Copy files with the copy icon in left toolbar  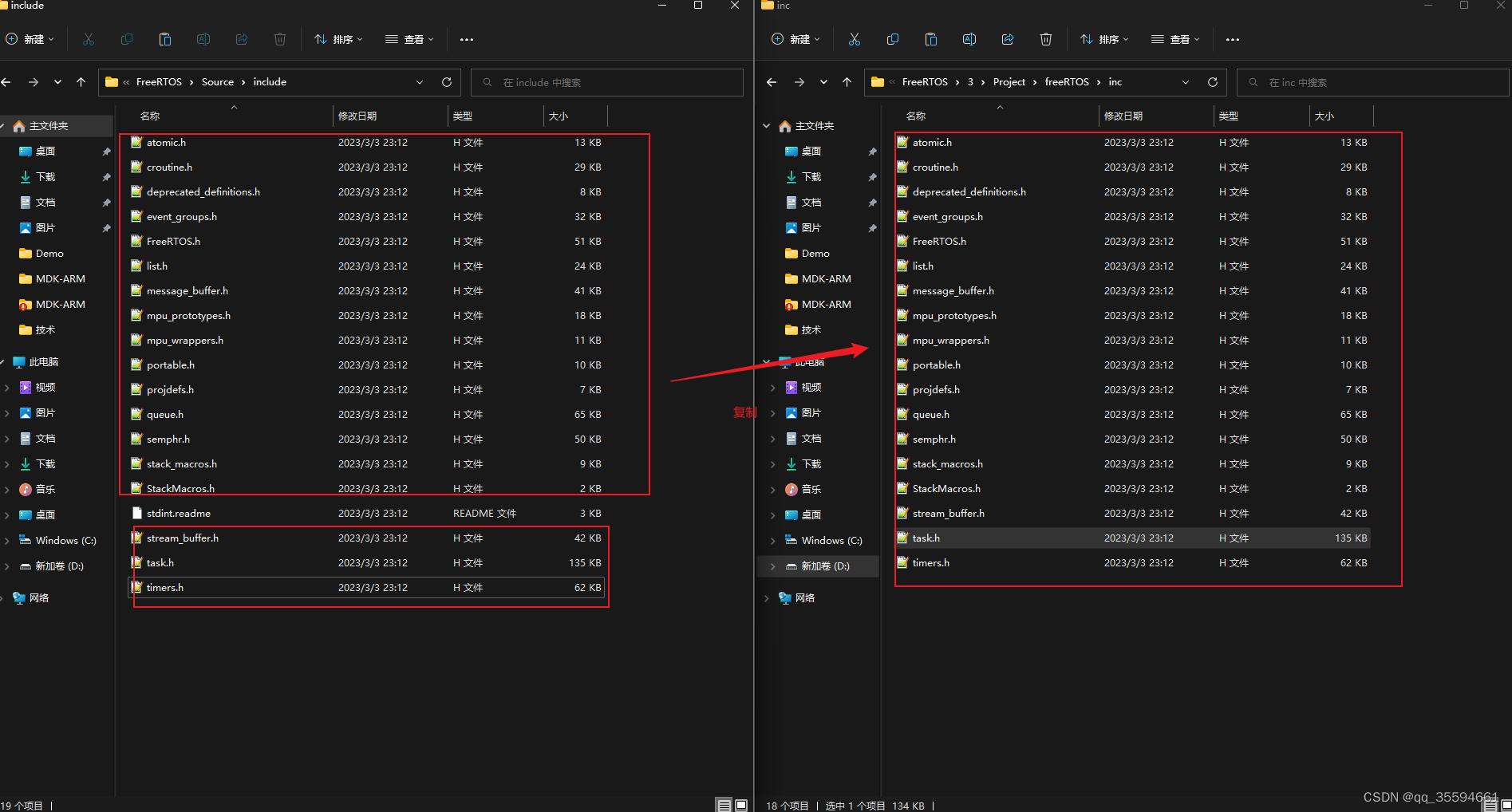point(126,38)
